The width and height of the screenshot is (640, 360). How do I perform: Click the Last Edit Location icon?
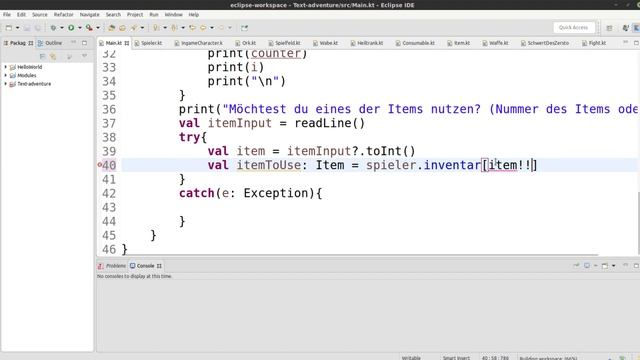(192, 28)
